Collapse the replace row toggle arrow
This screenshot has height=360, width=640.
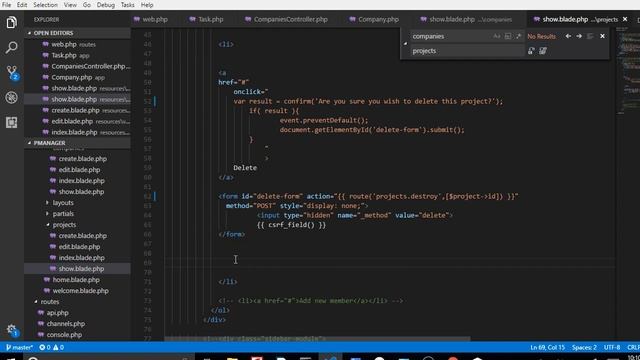pyautogui.click(x=405, y=44)
